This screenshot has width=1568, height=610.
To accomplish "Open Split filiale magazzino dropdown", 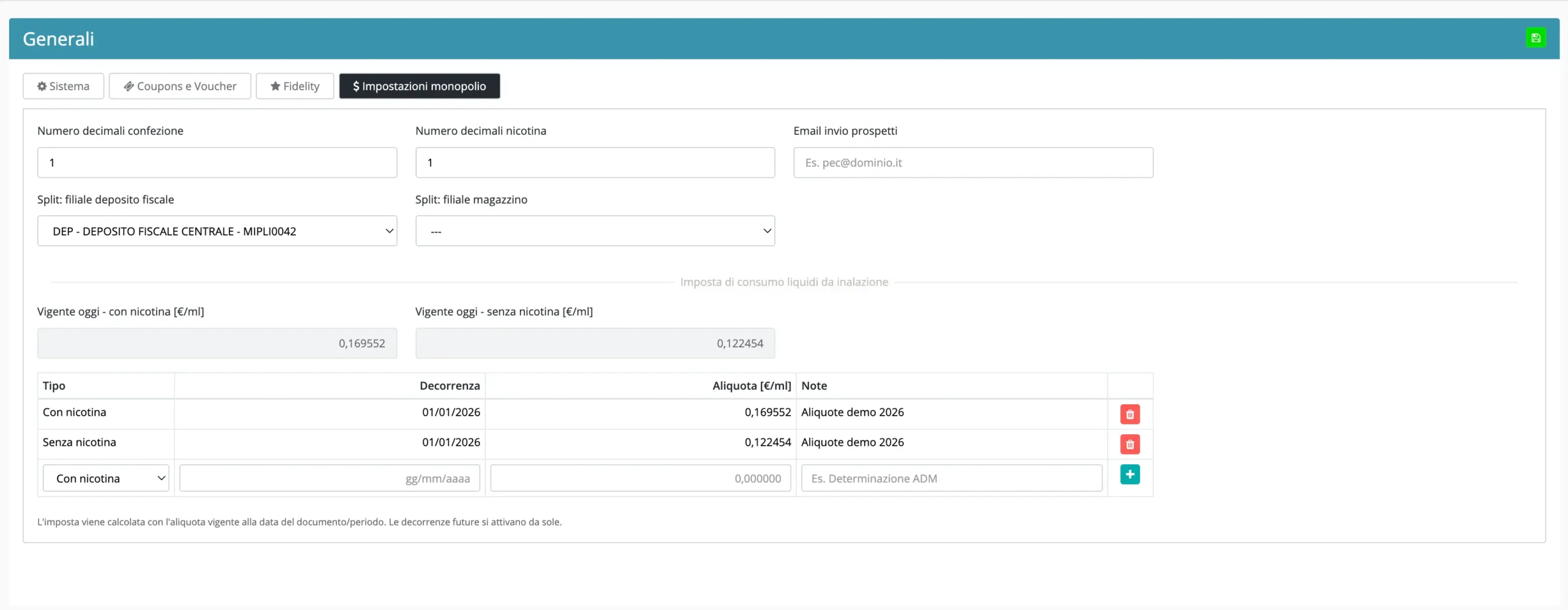I will pyautogui.click(x=595, y=231).
